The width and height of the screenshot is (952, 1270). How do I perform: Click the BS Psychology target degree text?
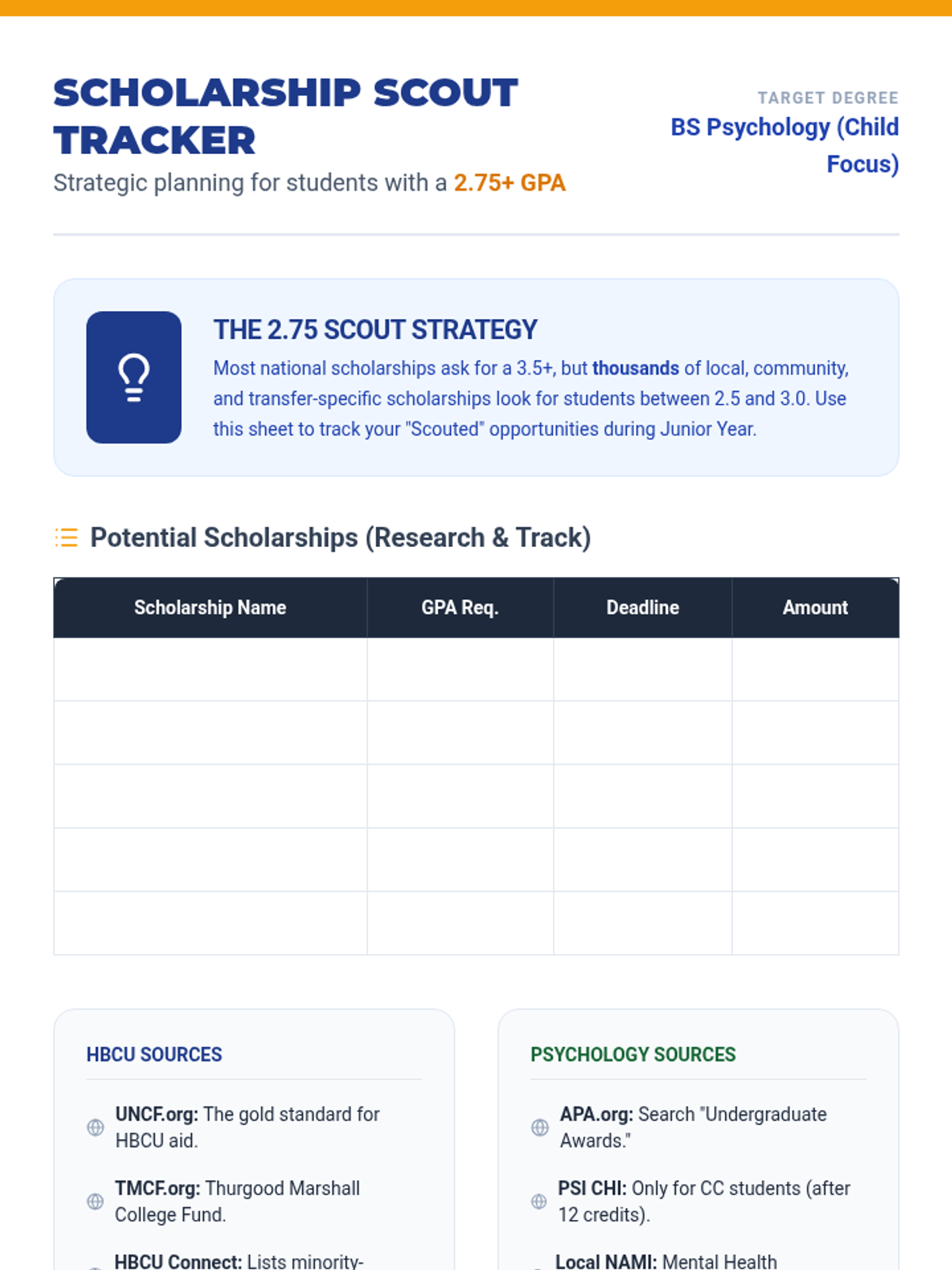click(x=785, y=145)
